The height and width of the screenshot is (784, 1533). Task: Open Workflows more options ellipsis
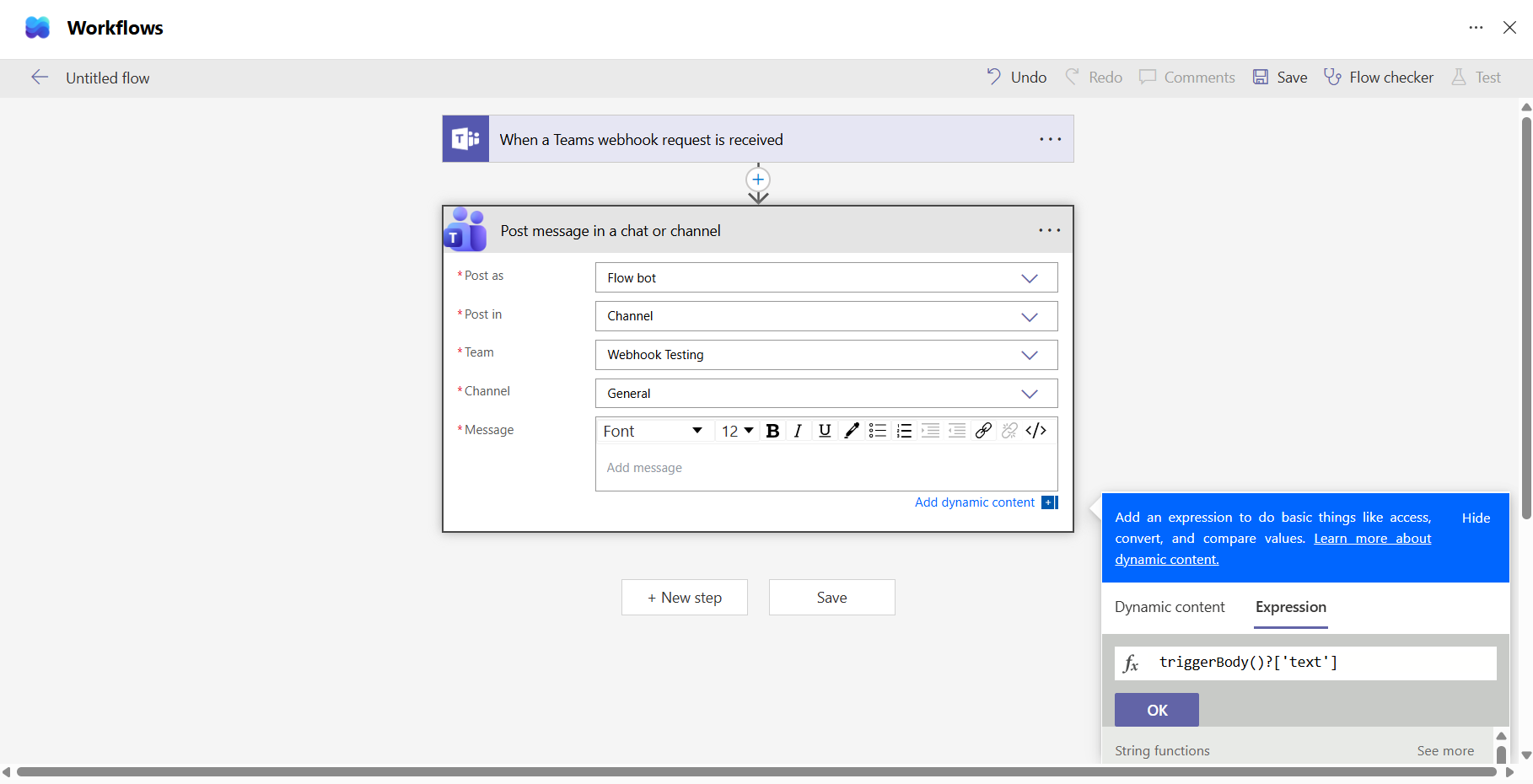(x=1476, y=28)
